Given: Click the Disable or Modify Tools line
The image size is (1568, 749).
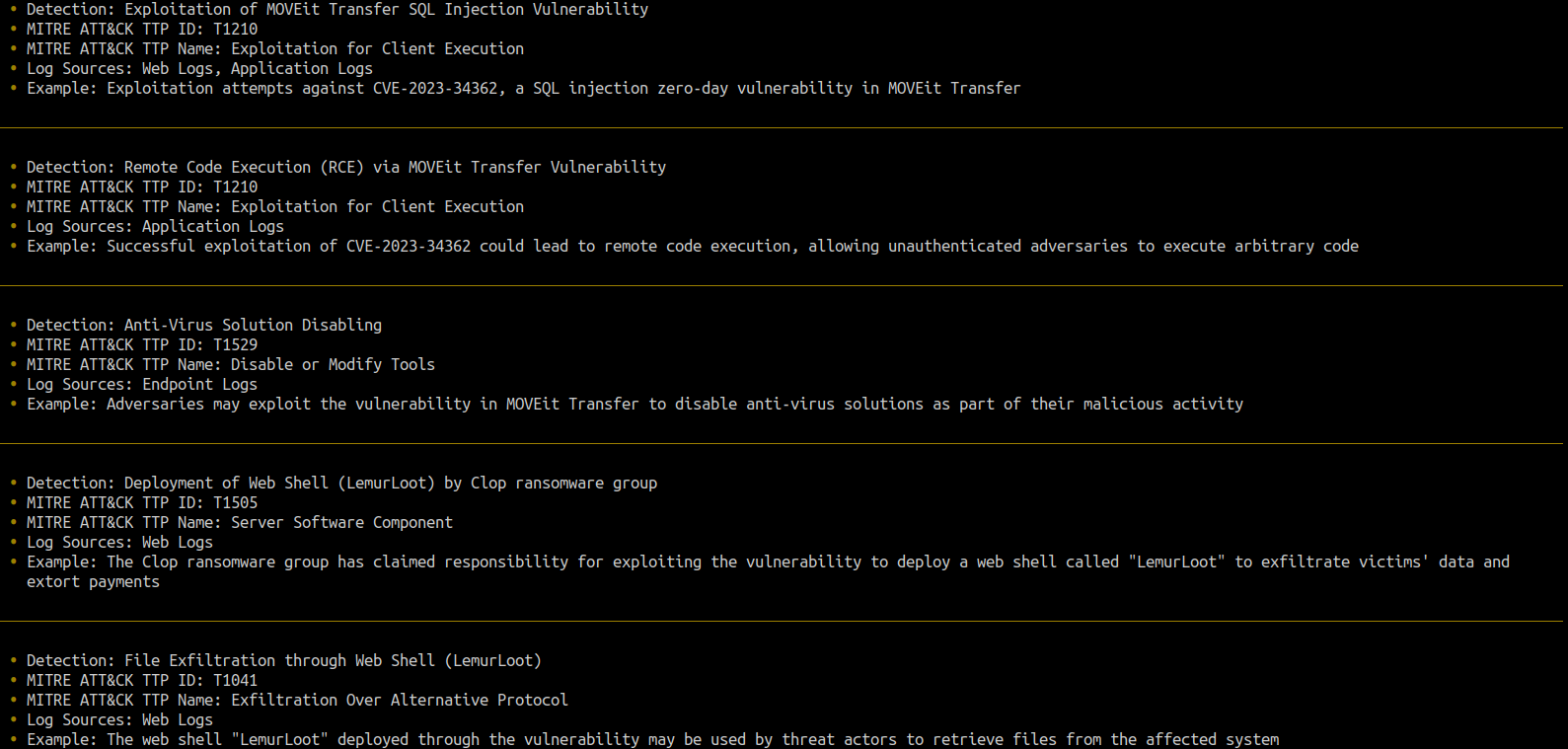Looking at the screenshot, I should point(230,365).
